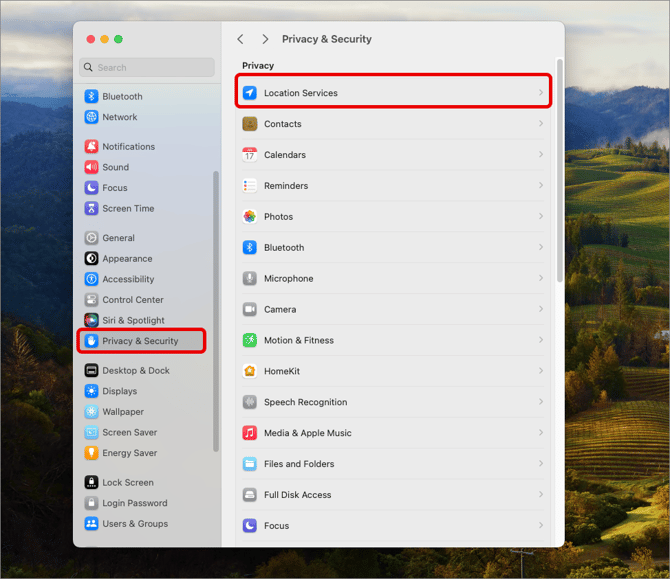Click the Notifications bell icon
The width and height of the screenshot is (670, 579).
click(x=91, y=146)
